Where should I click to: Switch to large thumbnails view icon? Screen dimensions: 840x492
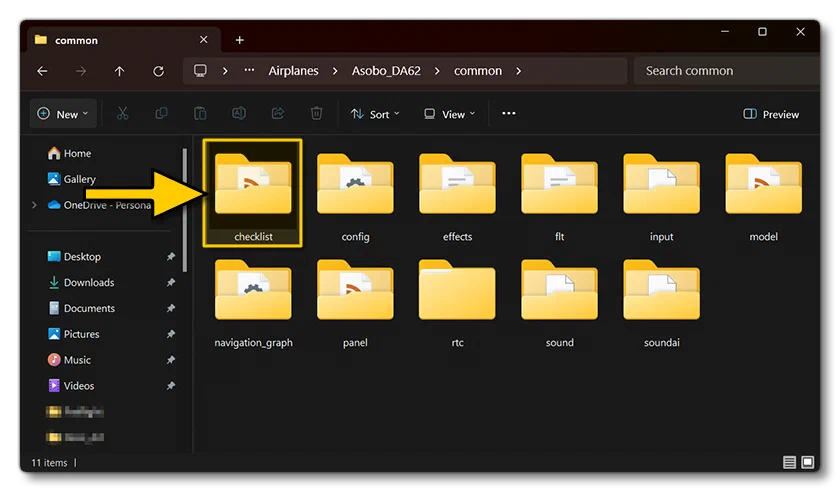(x=808, y=462)
